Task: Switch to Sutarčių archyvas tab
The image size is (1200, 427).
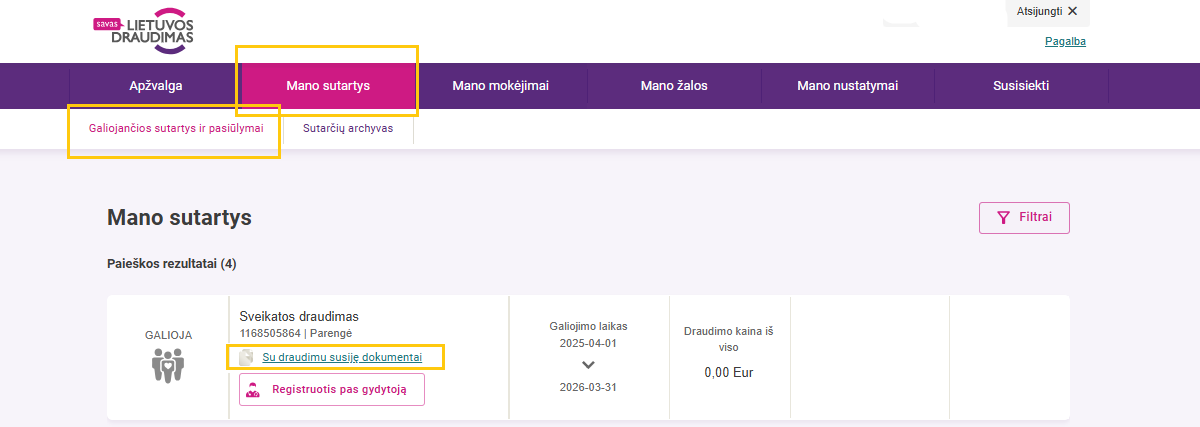Action: coord(348,129)
